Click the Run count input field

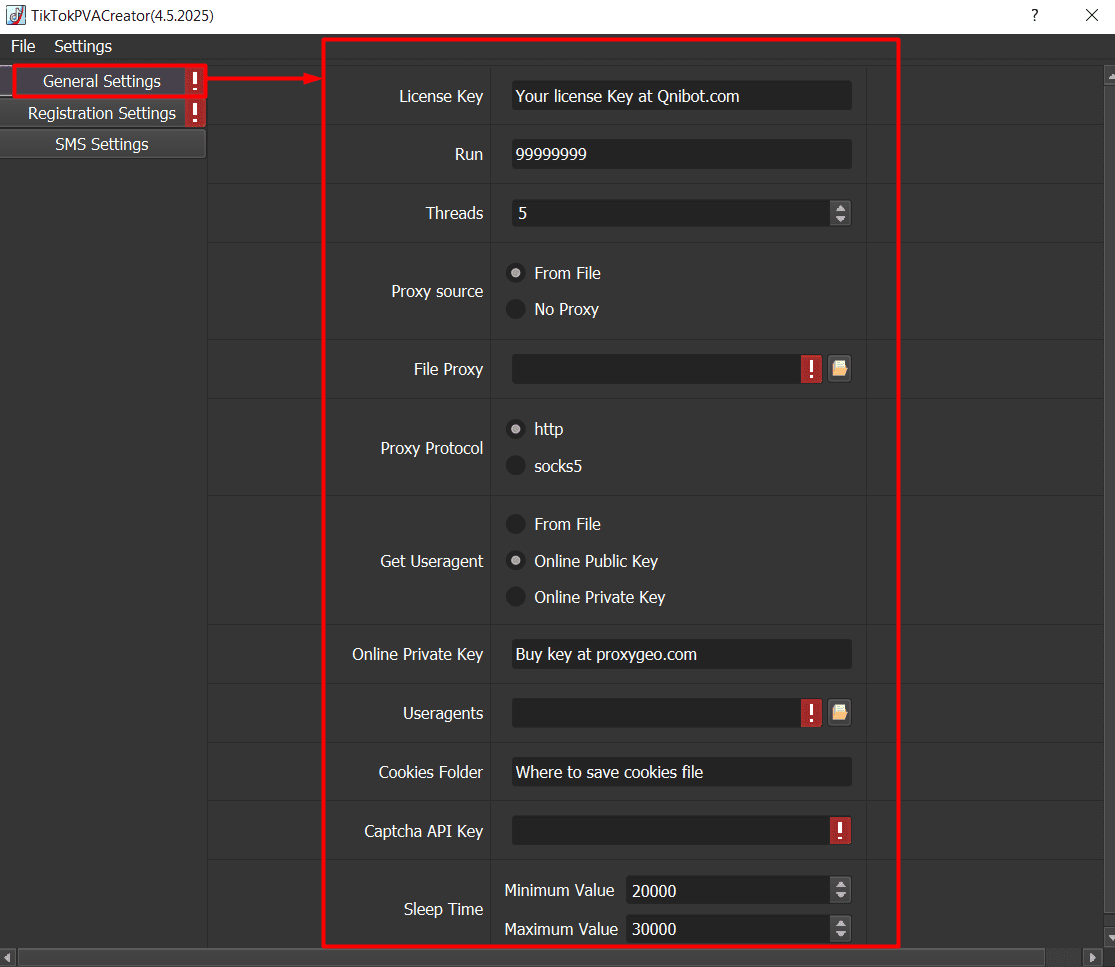pyautogui.click(x=681, y=154)
